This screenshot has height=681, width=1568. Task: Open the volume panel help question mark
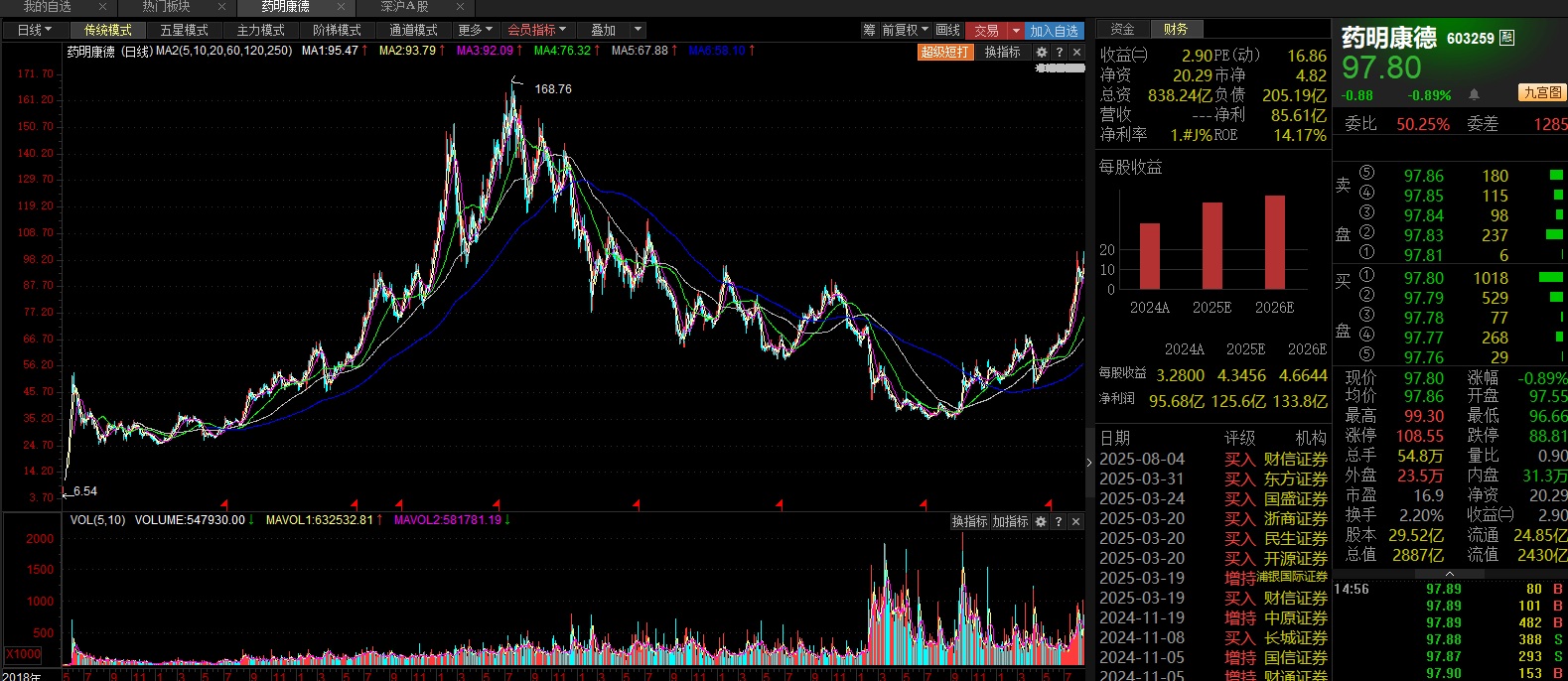tap(1059, 521)
